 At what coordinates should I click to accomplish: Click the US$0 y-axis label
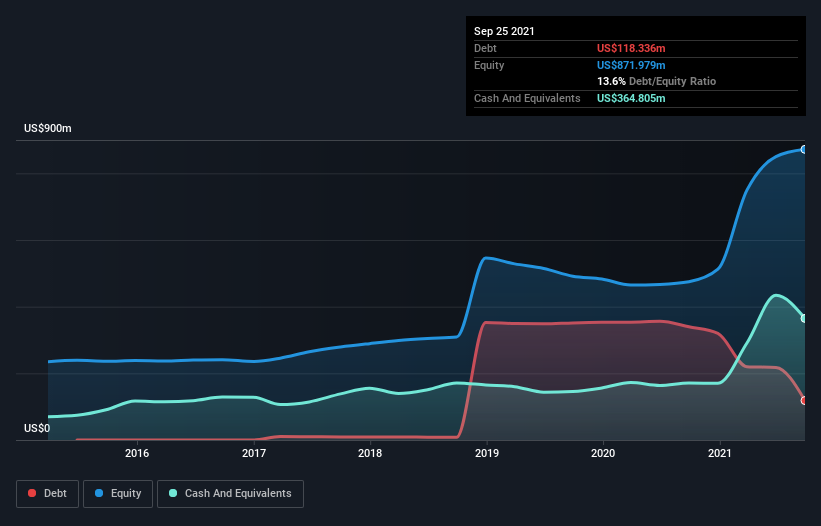pyautogui.click(x=37, y=428)
